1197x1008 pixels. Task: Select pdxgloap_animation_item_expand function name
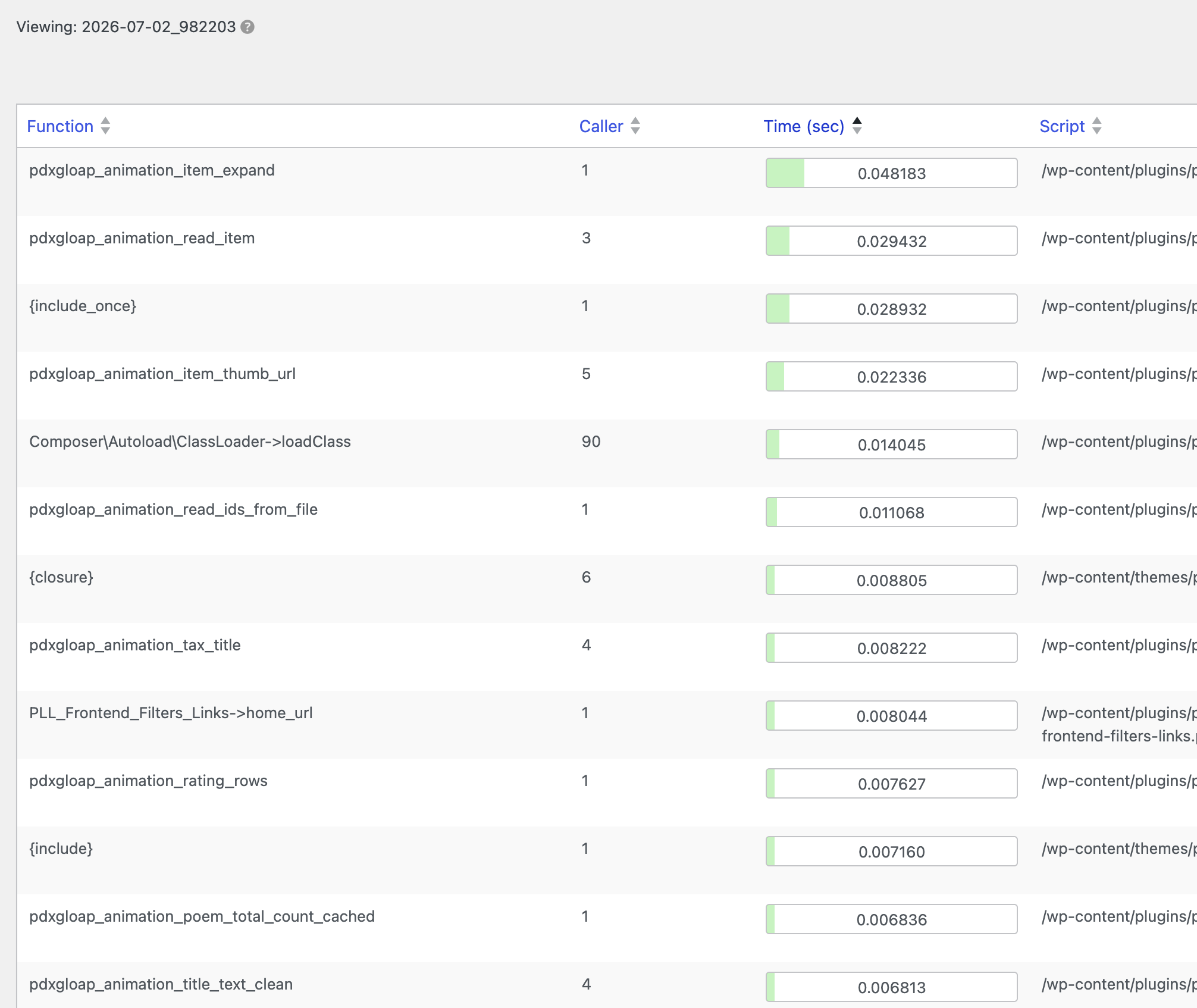pyautogui.click(x=152, y=170)
